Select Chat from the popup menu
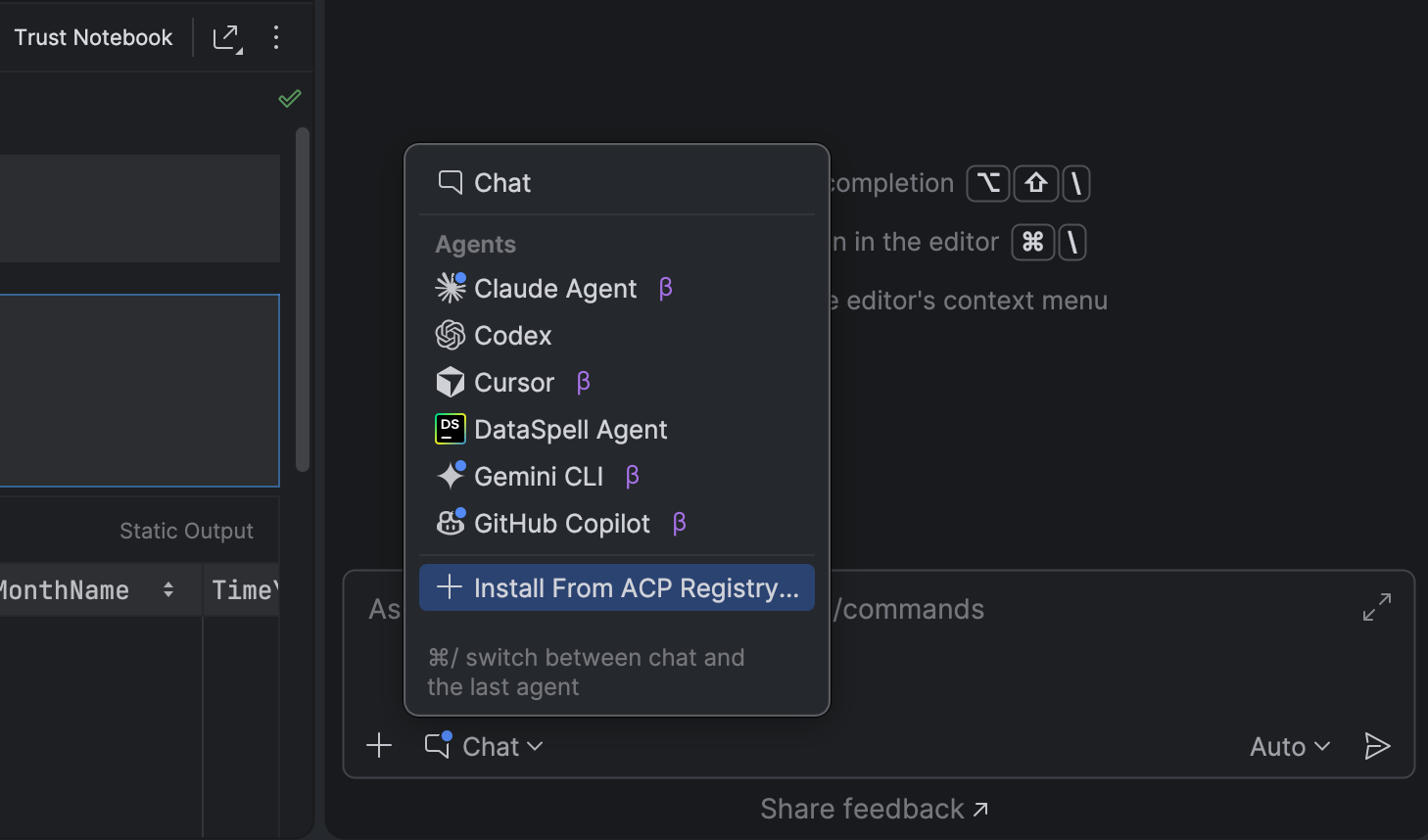The height and width of the screenshot is (840, 1428). pos(501,183)
